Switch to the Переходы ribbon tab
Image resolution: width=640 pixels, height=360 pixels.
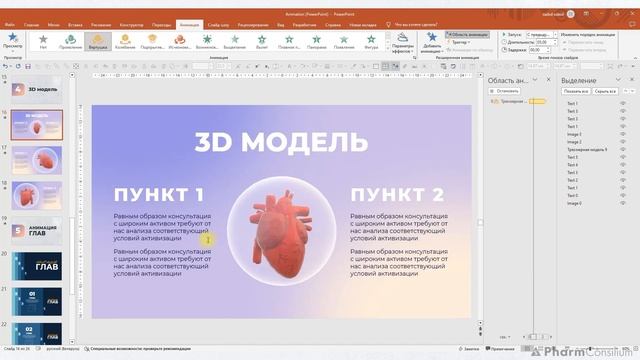click(x=162, y=25)
